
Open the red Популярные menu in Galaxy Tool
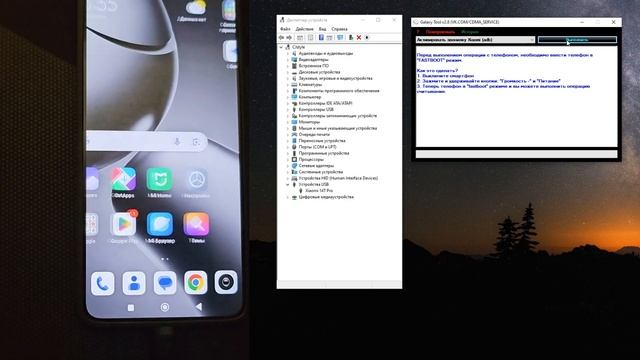[440, 32]
